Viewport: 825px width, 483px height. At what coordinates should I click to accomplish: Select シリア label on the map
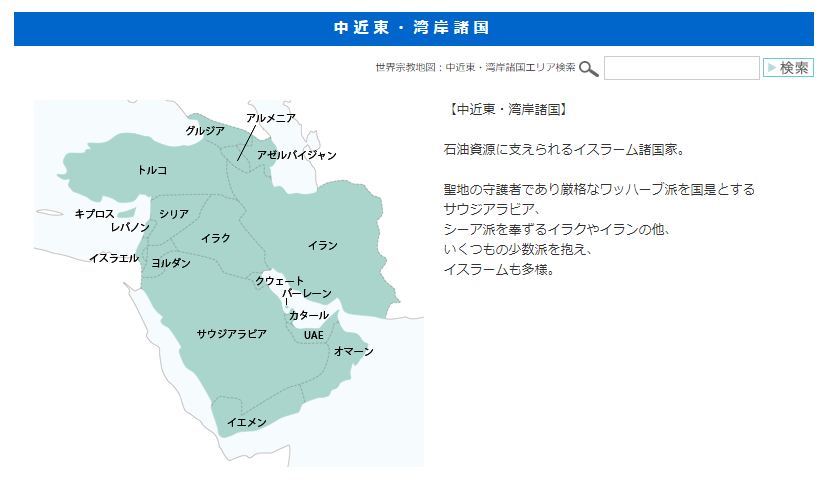(x=174, y=214)
